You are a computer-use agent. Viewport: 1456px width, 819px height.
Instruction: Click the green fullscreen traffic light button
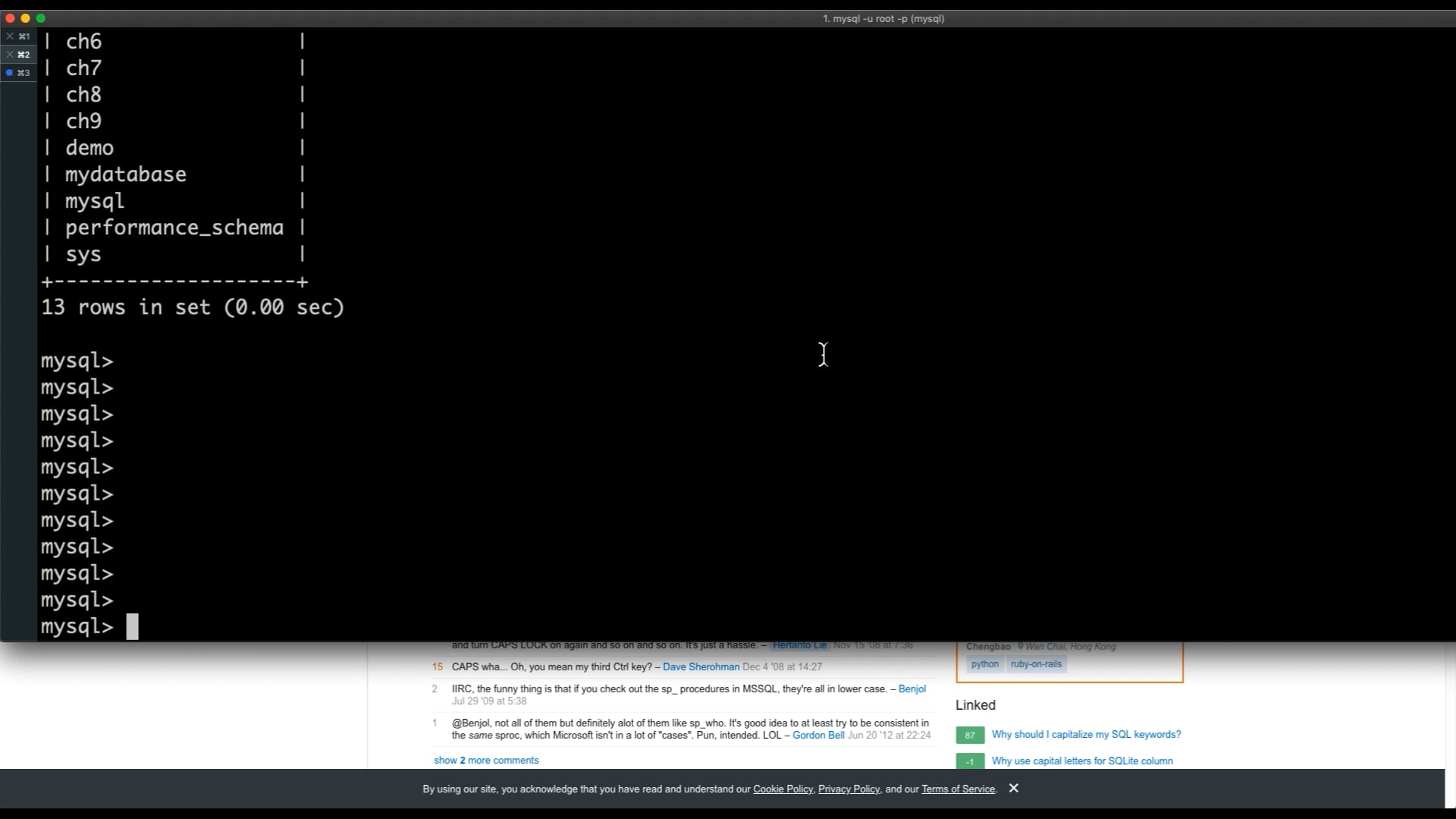coord(41,18)
